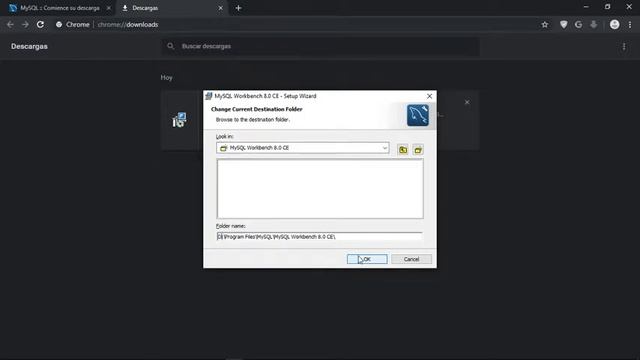Click the Hoy date label
This screenshot has width=640, height=360.
pyautogui.click(x=167, y=78)
